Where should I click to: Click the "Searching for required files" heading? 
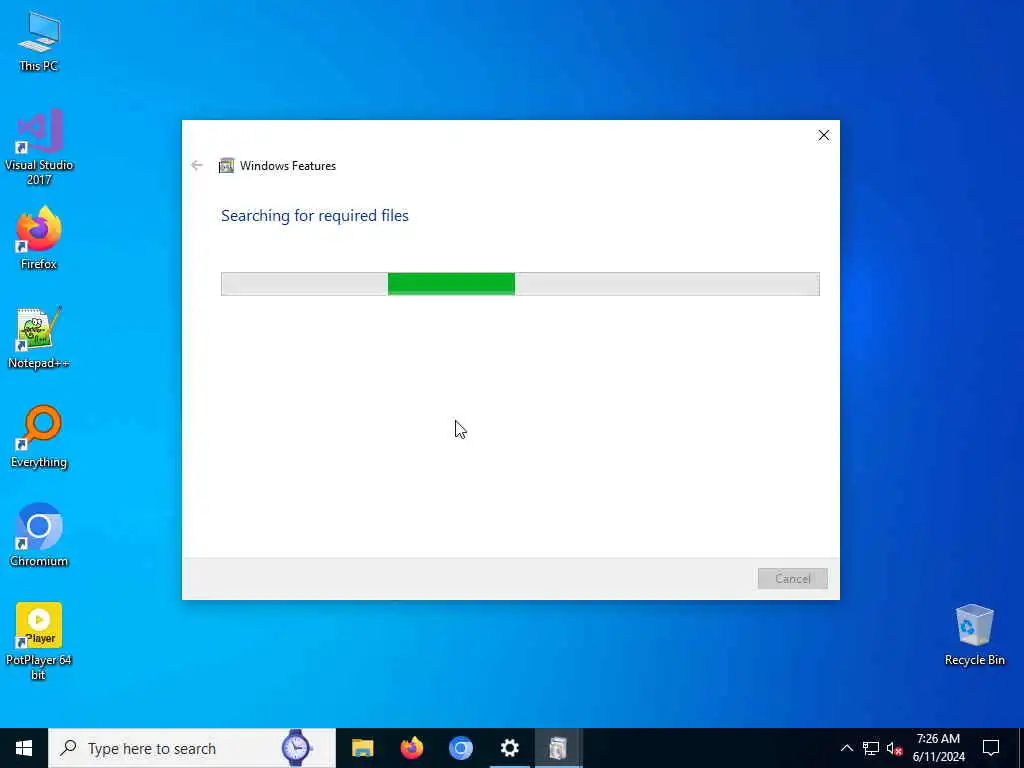(315, 216)
